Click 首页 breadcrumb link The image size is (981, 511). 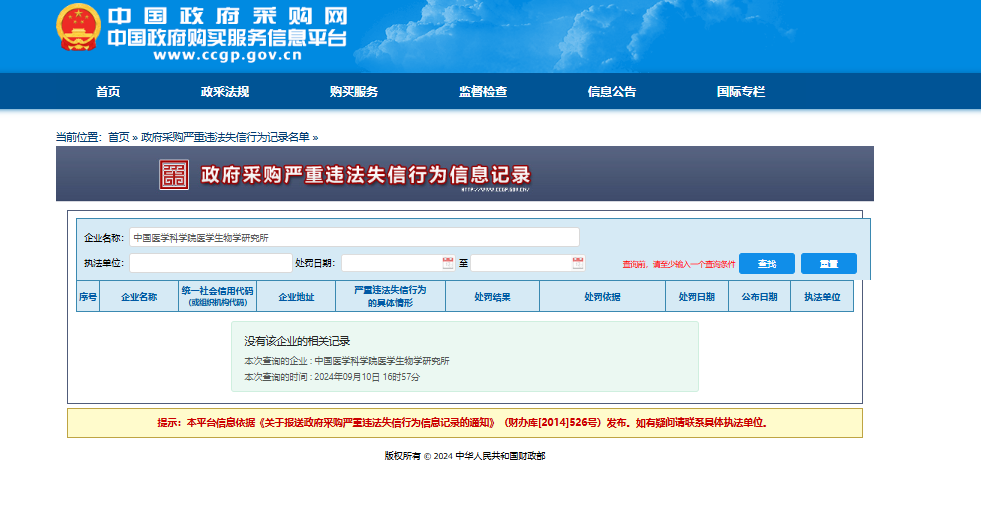point(118,137)
